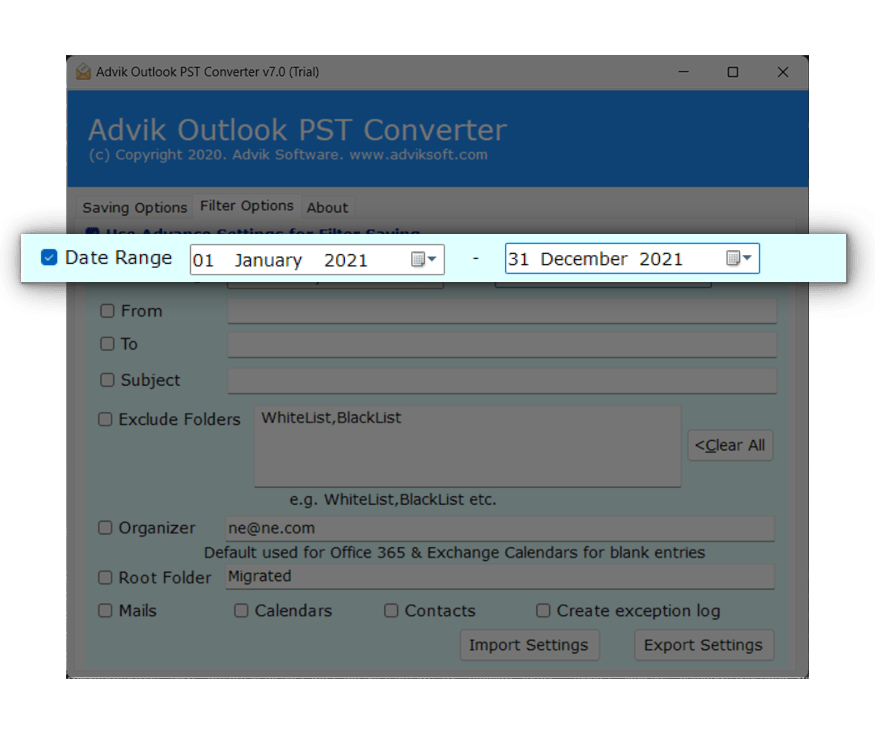The width and height of the screenshot is (875, 734).
Task: Enable Create exception log checkbox
Action: coord(543,611)
